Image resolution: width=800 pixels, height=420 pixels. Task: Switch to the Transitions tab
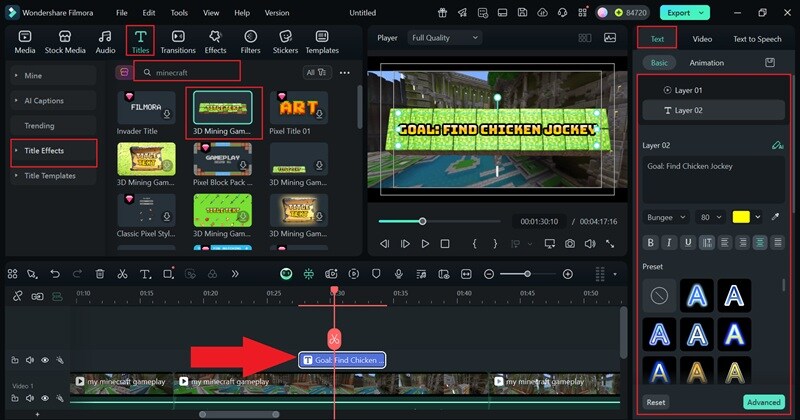pyautogui.click(x=178, y=42)
